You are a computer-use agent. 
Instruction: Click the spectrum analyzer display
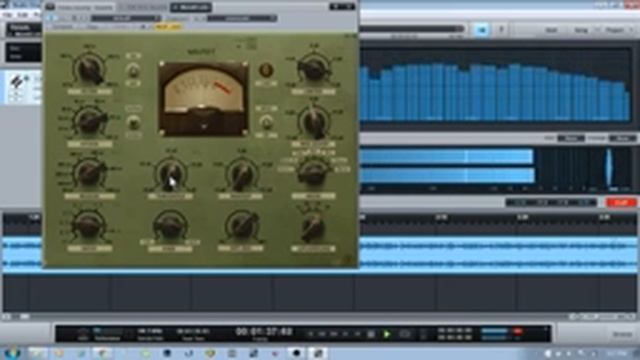tap(496, 85)
